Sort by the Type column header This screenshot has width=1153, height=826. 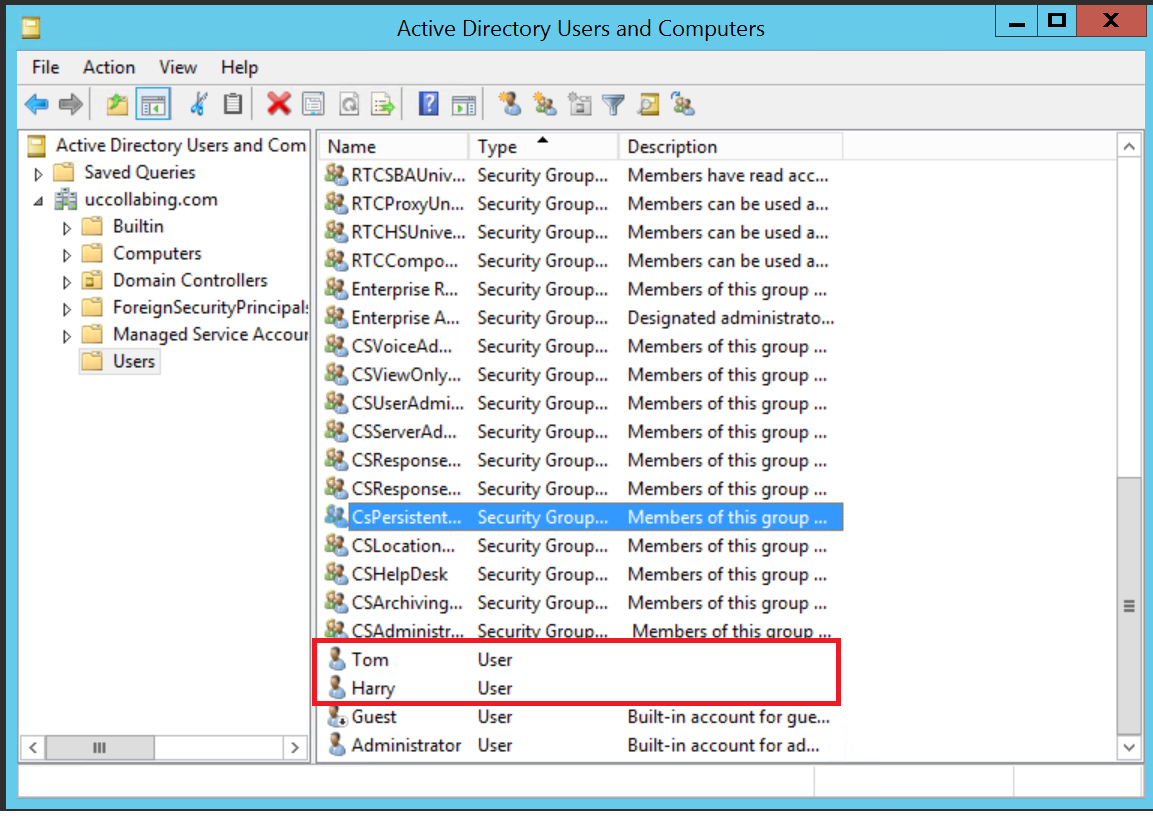click(x=543, y=146)
